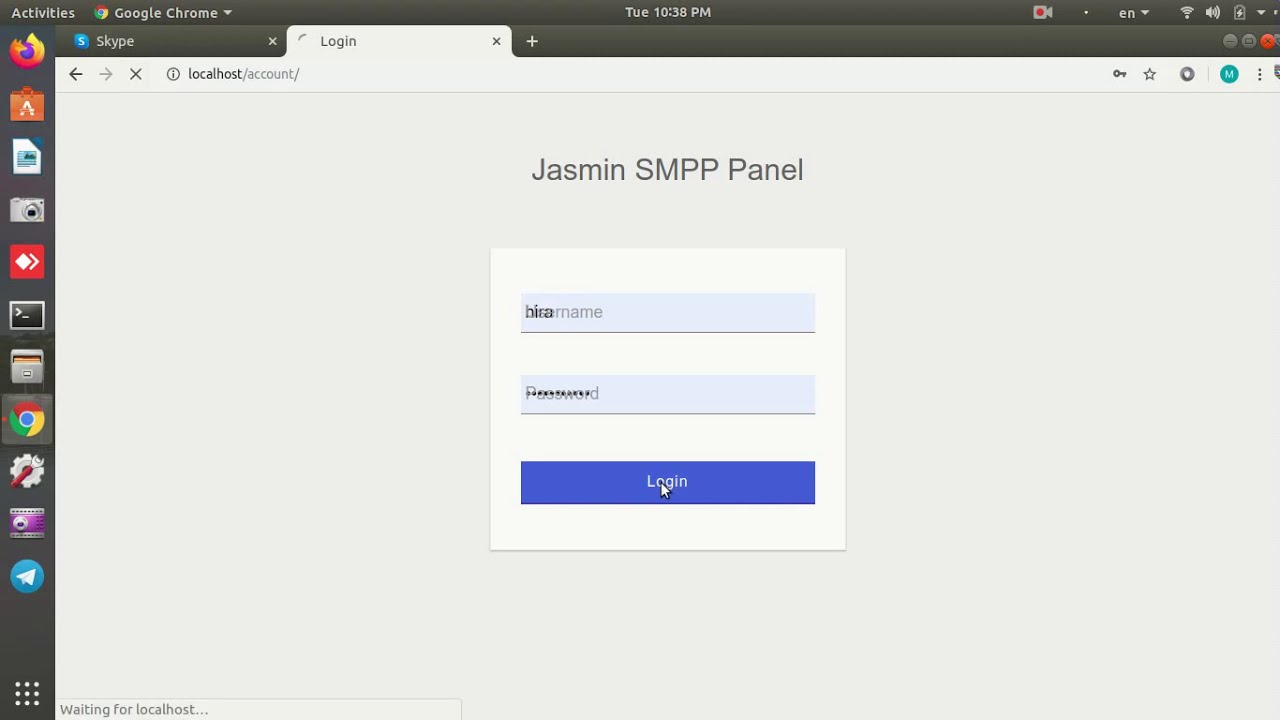Screen dimensions: 1280x720
Task: Open Google Chrome dock icon
Action: point(27,420)
